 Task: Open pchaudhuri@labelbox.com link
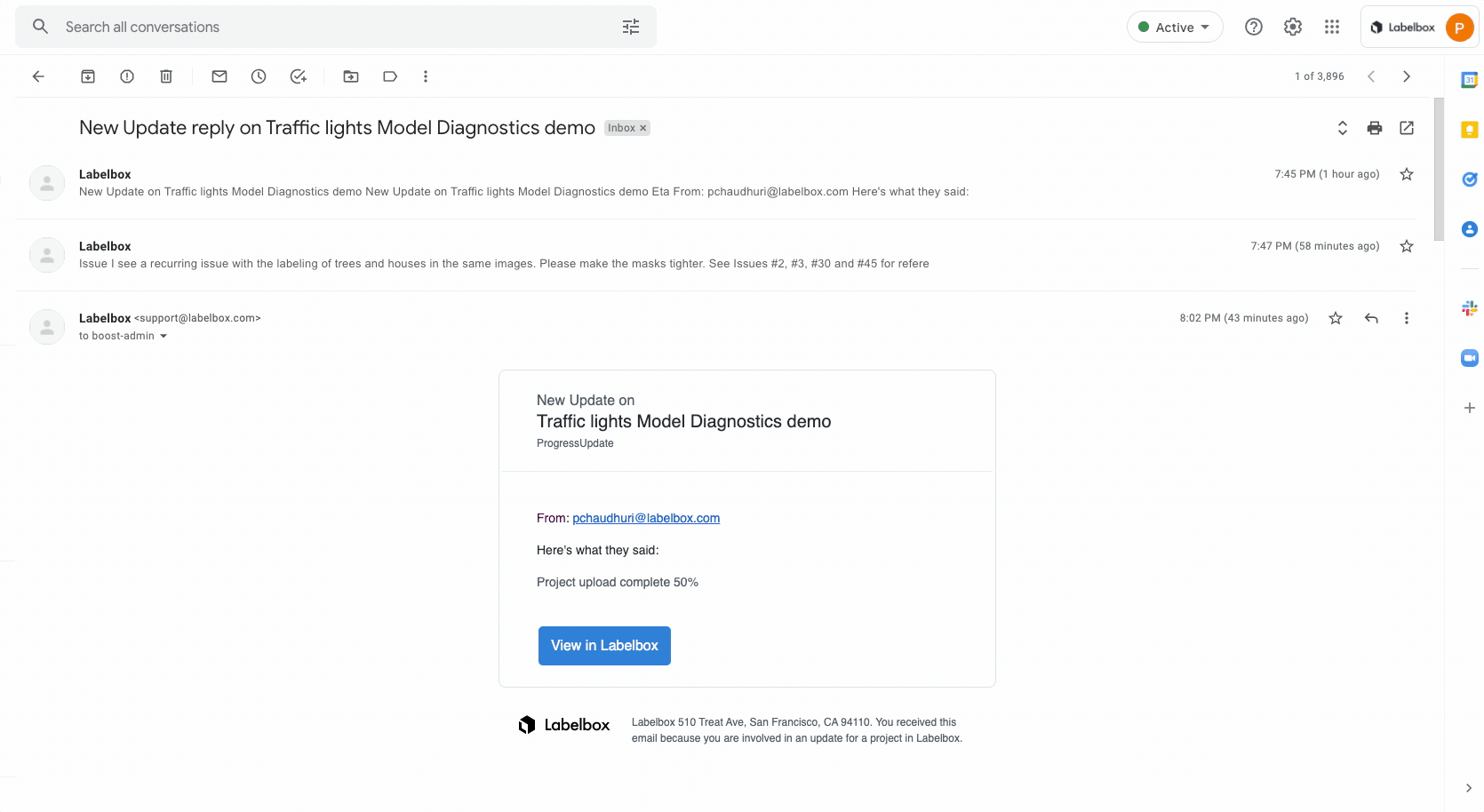point(646,518)
